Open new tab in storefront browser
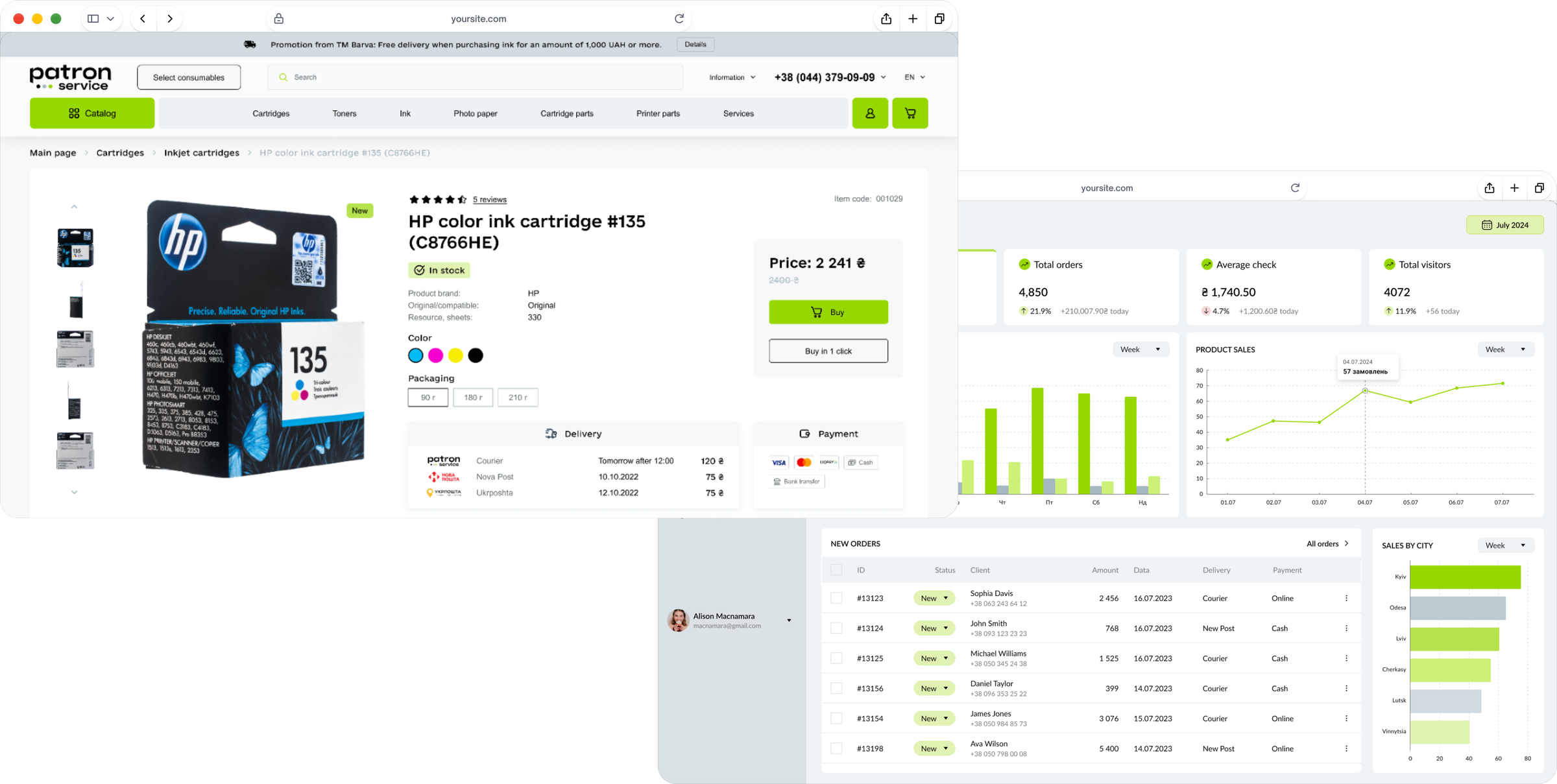Screen dimensions: 1557x784 tap(913, 19)
